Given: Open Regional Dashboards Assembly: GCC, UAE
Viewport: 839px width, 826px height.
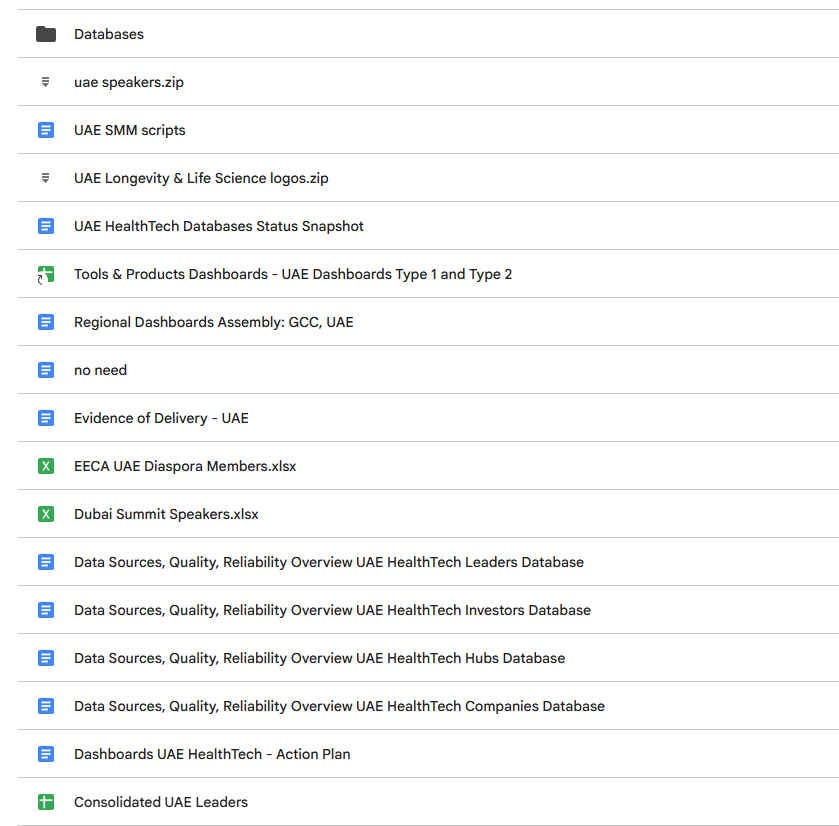Looking at the screenshot, I should 213,322.
